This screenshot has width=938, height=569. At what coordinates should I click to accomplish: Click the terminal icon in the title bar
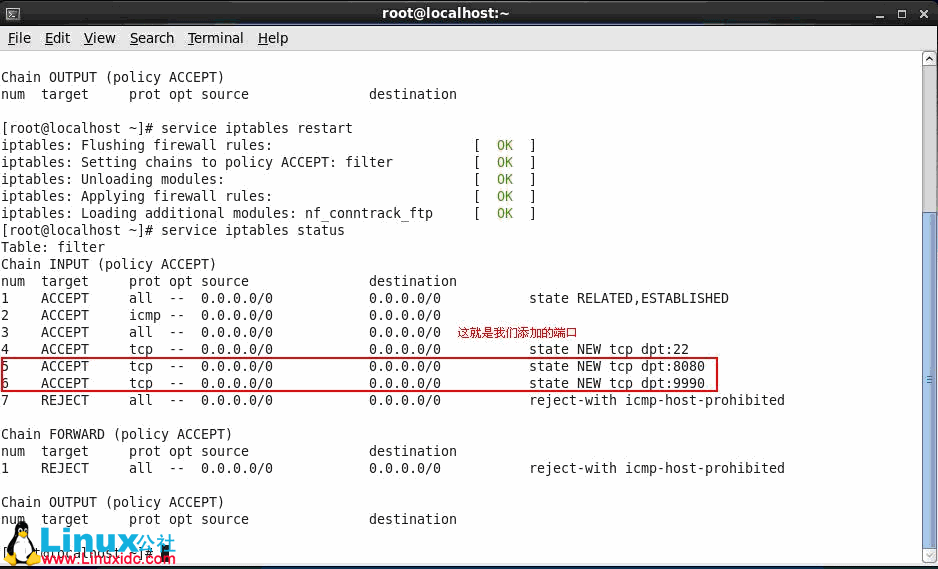click(12, 13)
